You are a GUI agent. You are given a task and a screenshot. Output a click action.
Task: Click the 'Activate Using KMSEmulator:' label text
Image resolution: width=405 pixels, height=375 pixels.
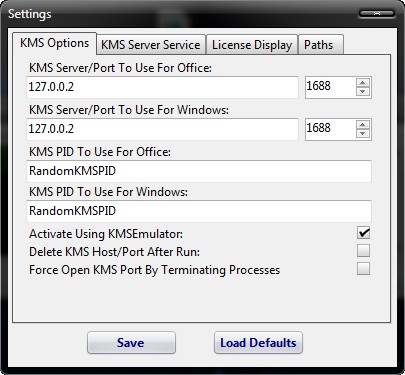(x=106, y=234)
